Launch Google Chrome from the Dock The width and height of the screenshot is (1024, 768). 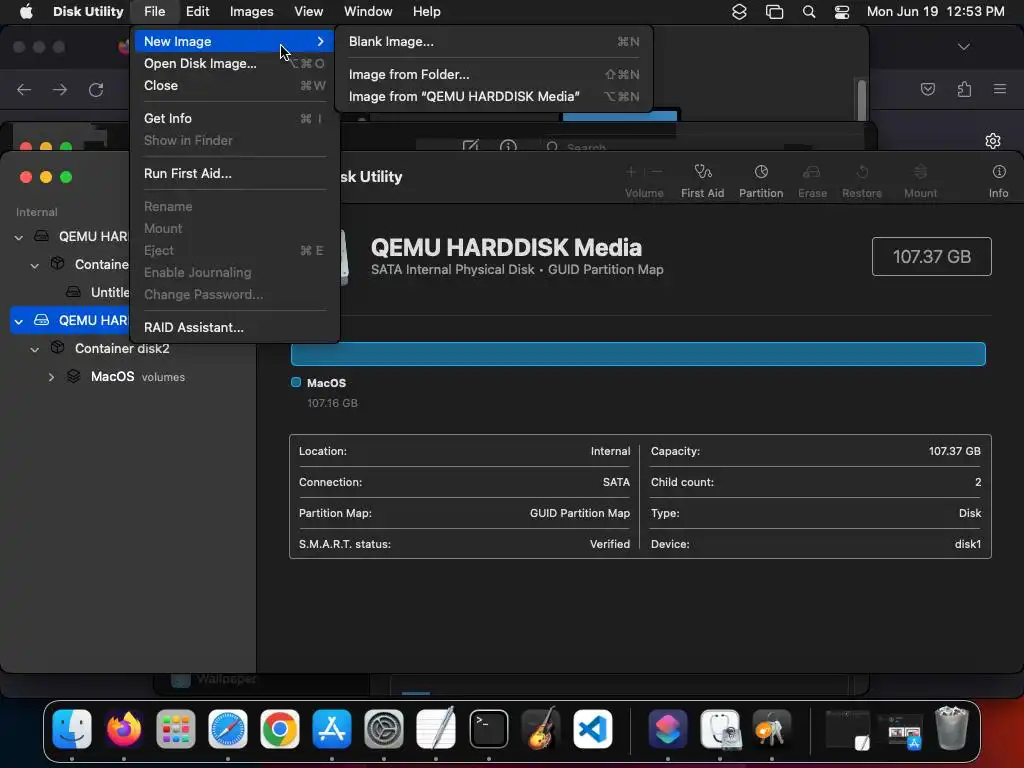280,728
